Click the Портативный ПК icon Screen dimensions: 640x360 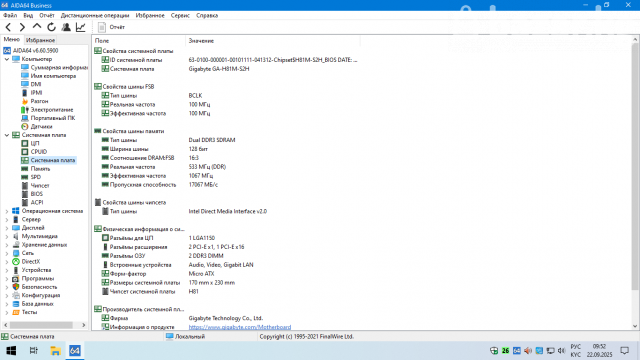click(x=25, y=118)
